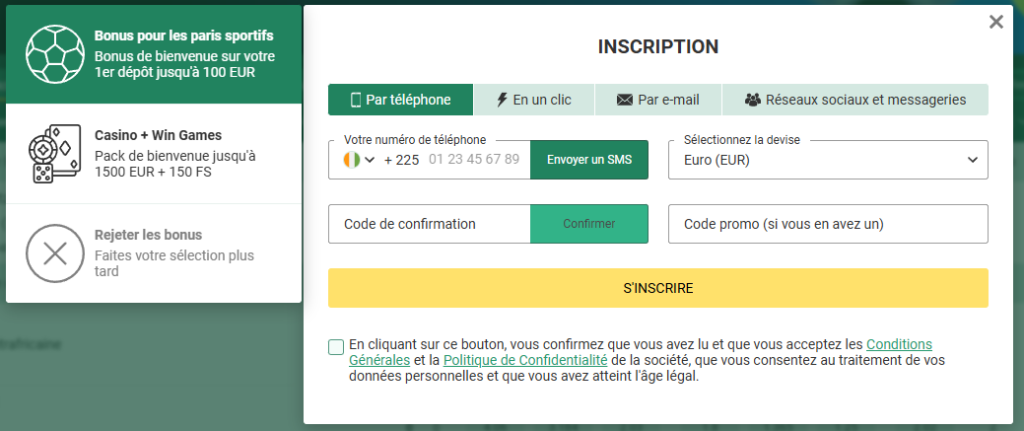Expand the country code chevron

tap(370, 160)
